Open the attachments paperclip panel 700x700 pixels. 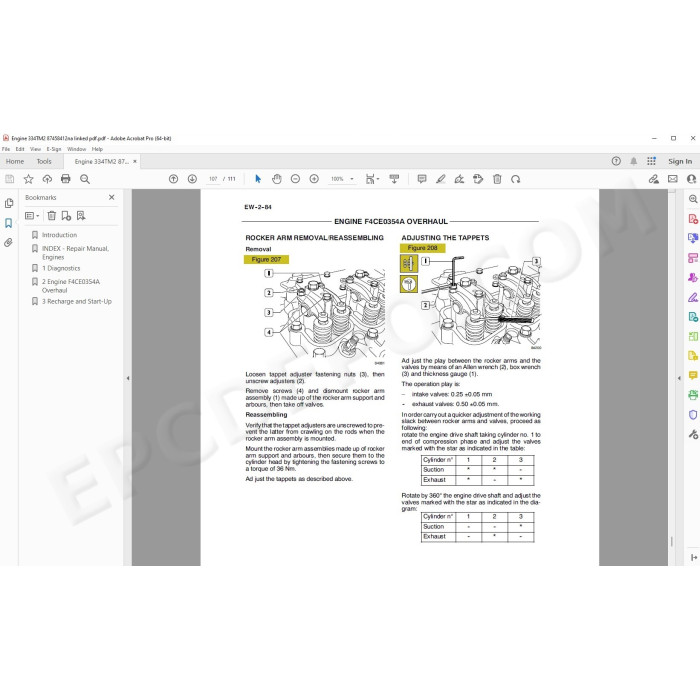[x=8, y=242]
